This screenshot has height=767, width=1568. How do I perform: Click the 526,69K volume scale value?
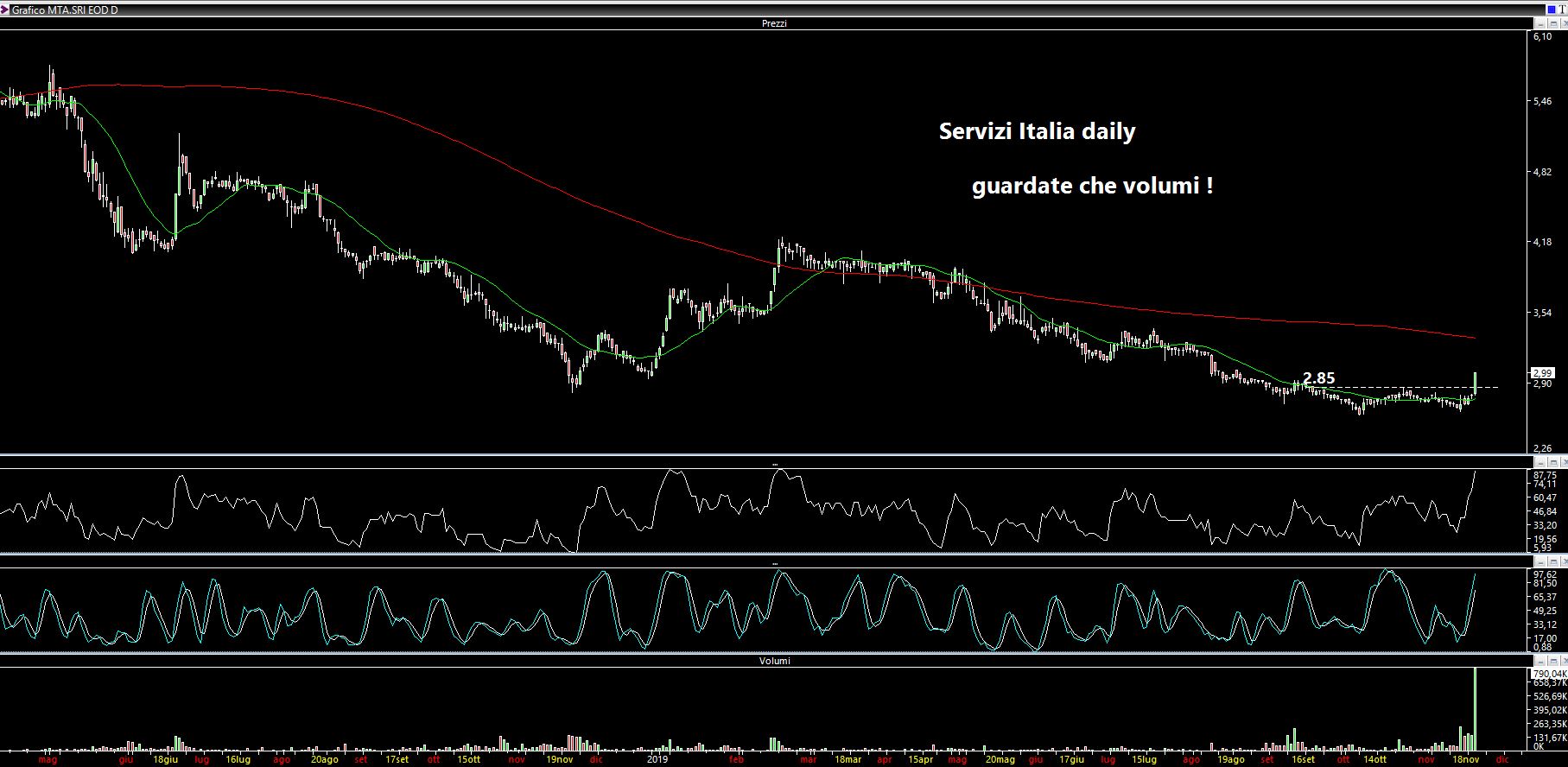point(1550,695)
